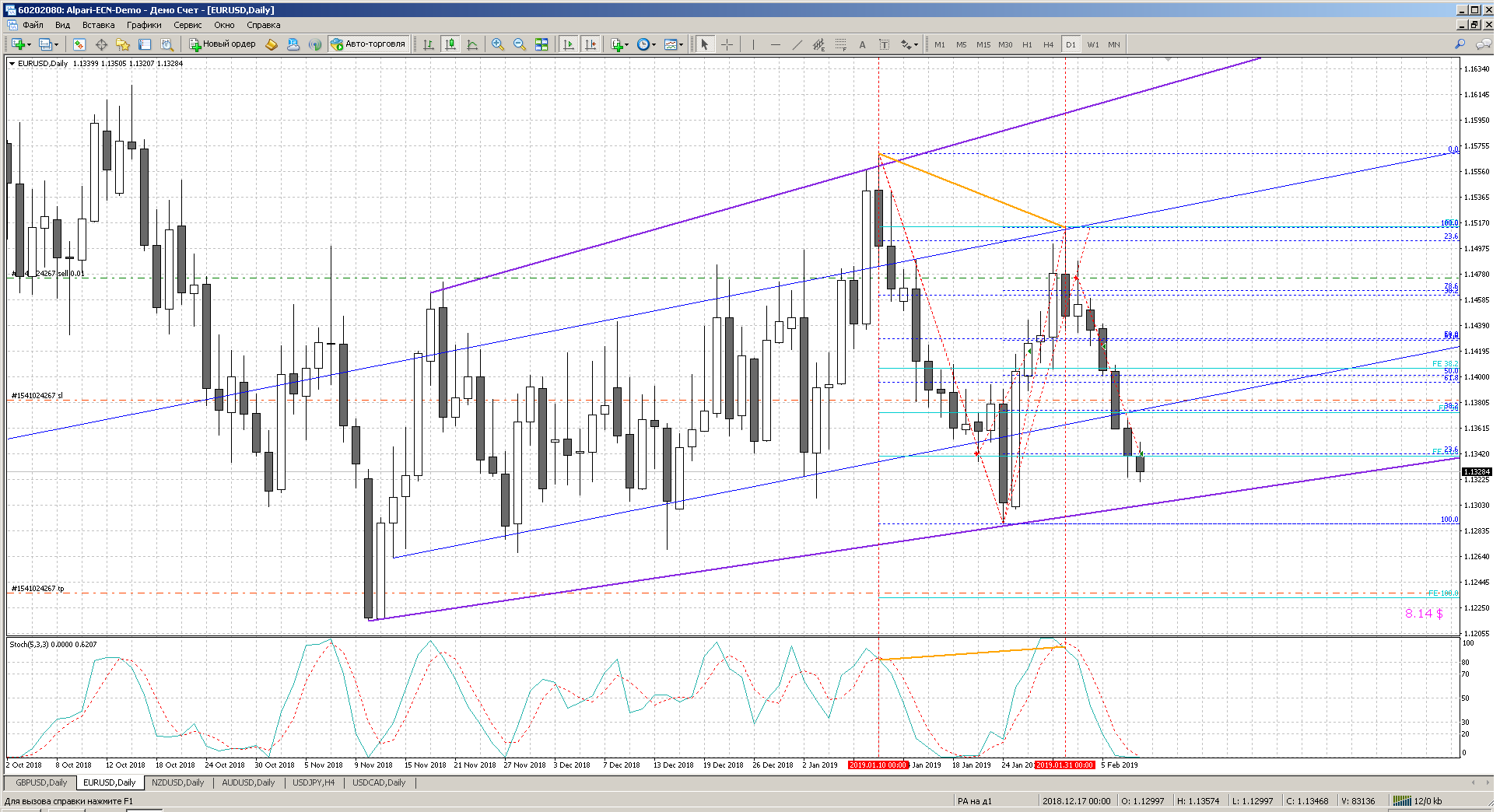Image resolution: width=1500 pixels, height=812 pixels.
Task: Expand the Profiles dropdown arrow
Action: (x=57, y=44)
